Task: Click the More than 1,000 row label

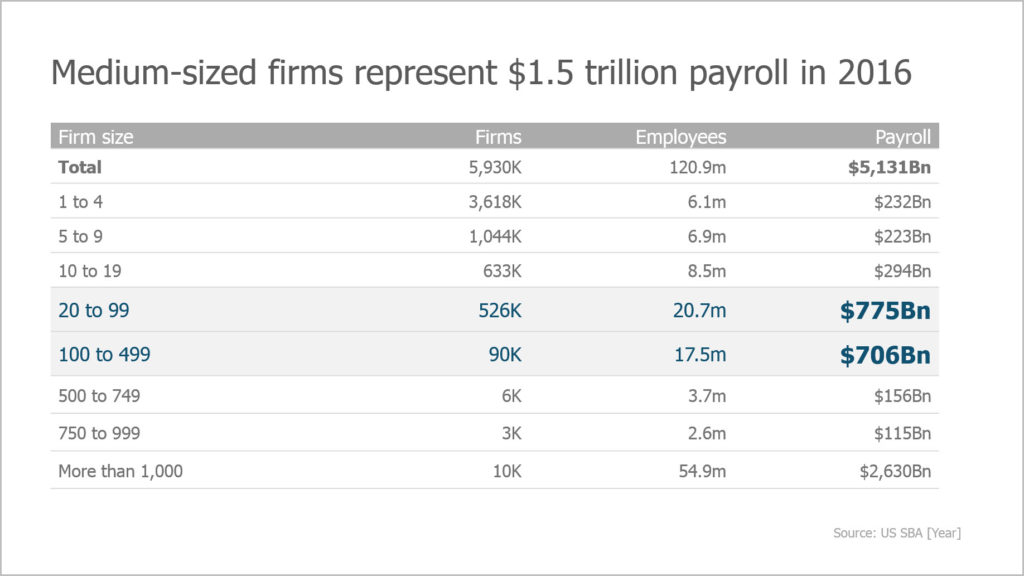Action: click(x=120, y=471)
